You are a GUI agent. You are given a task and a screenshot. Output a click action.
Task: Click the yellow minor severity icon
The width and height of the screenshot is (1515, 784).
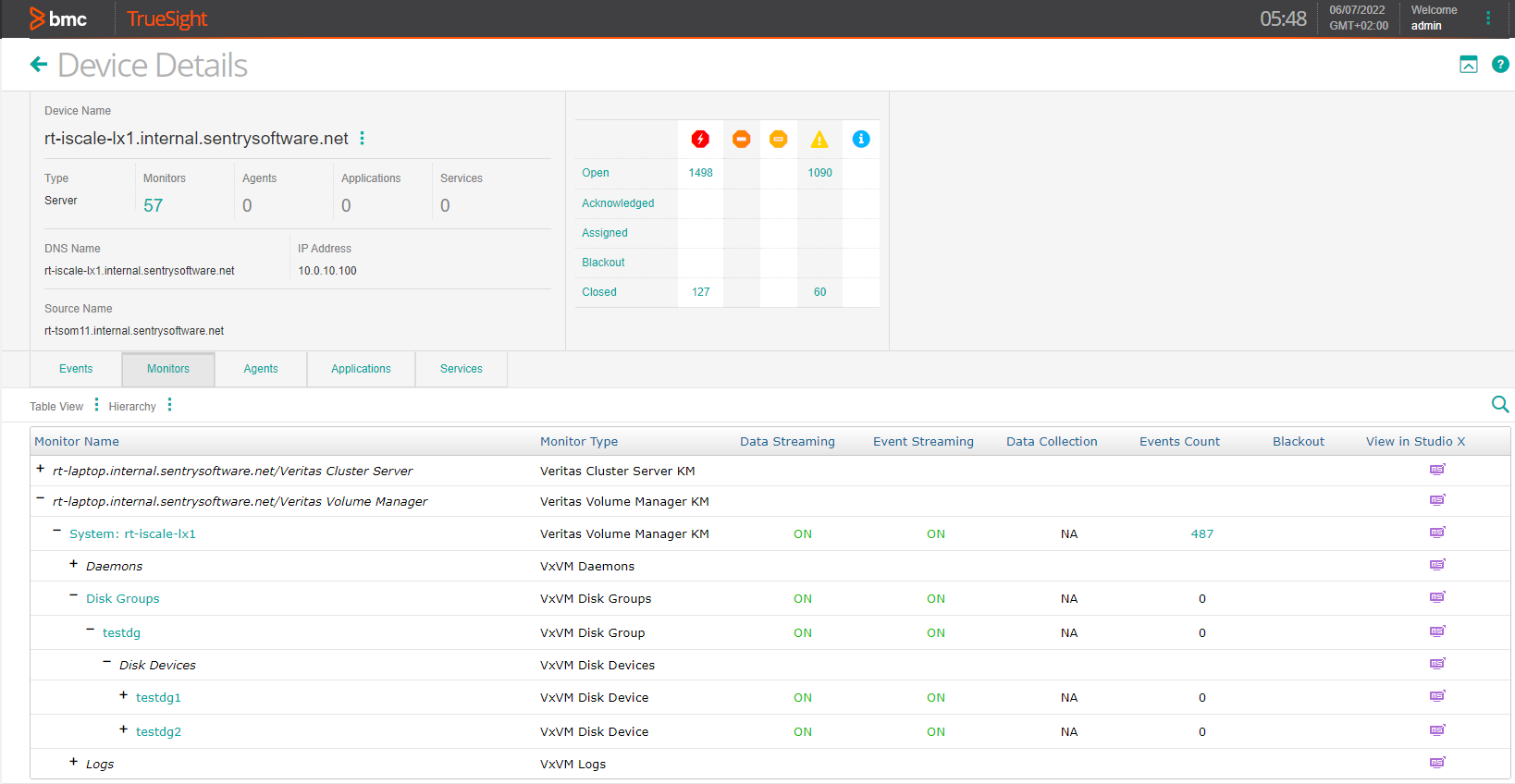(779, 139)
